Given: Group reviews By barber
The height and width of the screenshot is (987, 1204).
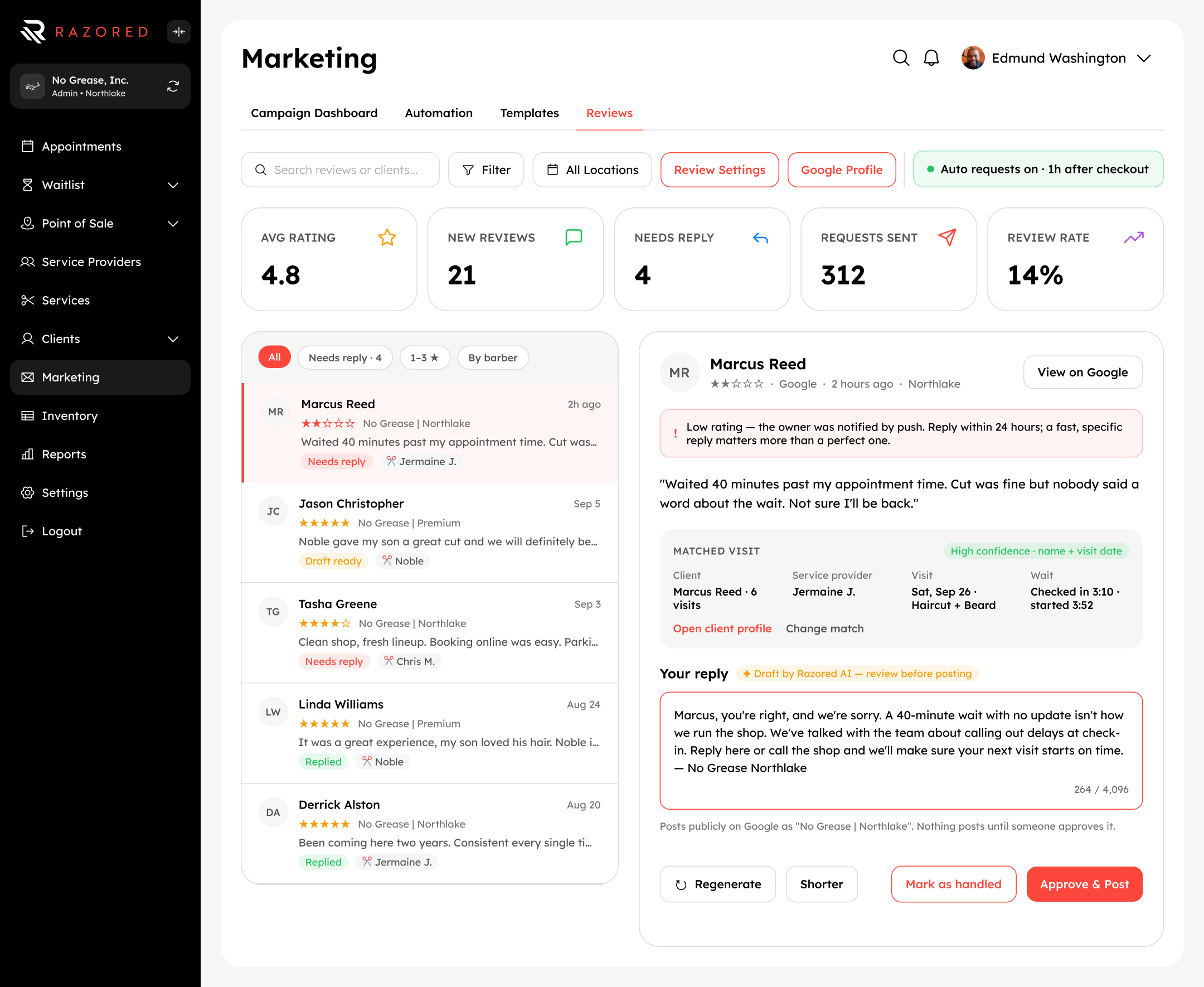Looking at the screenshot, I should click(x=493, y=357).
